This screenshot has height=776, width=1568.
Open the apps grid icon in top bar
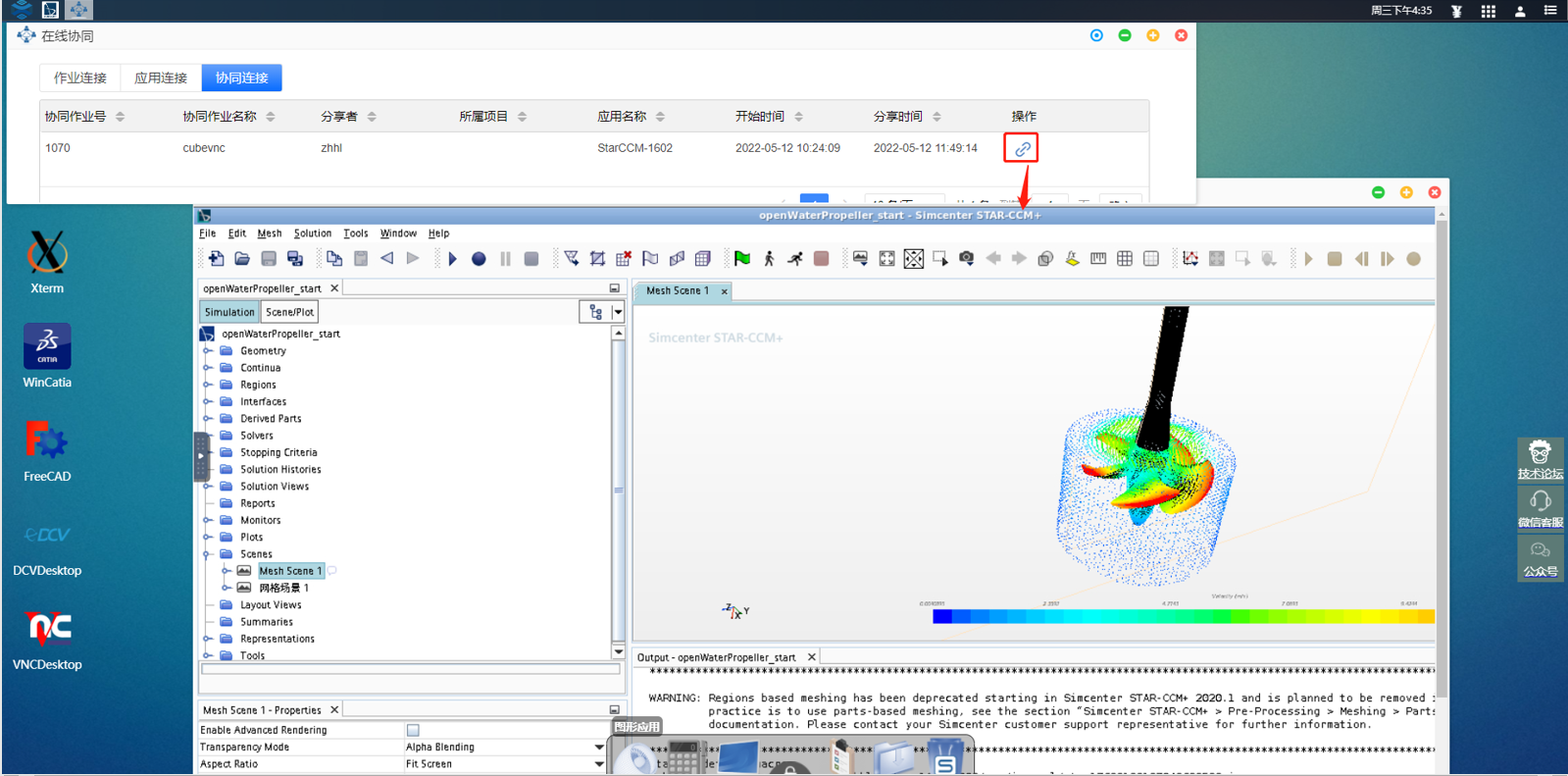[1488, 11]
